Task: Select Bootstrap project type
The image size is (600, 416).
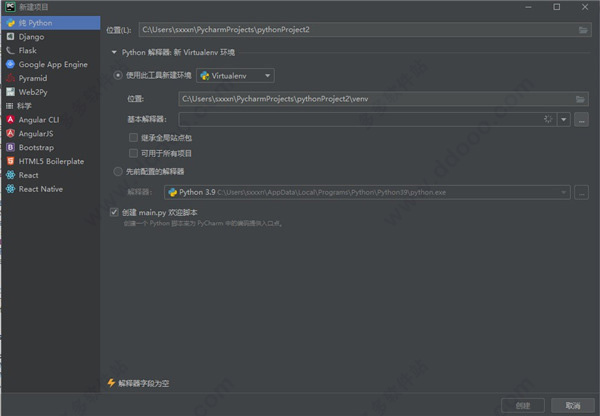Action: pyautogui.click(x=51, y=147)
